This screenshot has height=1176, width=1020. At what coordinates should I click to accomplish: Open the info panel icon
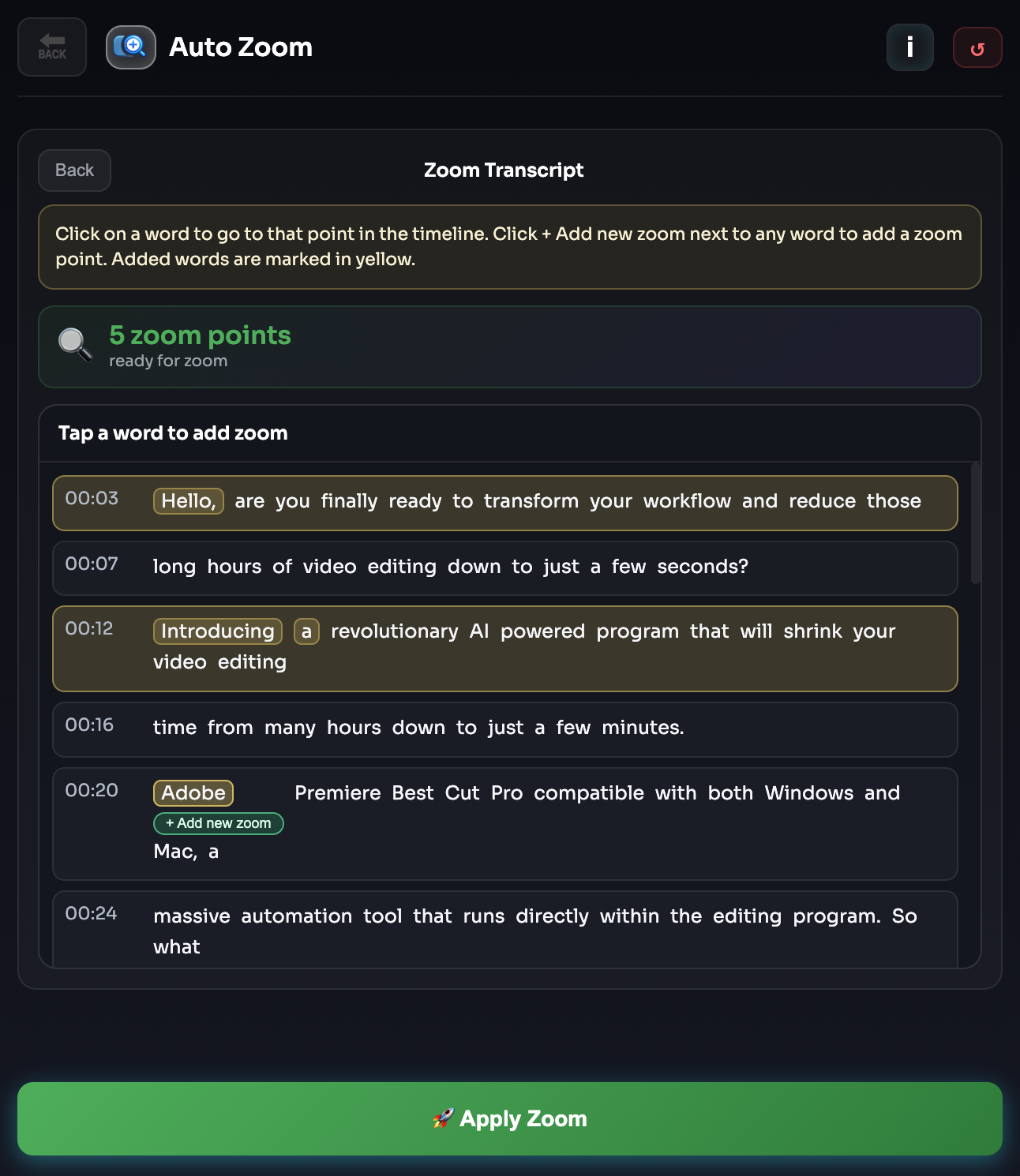909,47
